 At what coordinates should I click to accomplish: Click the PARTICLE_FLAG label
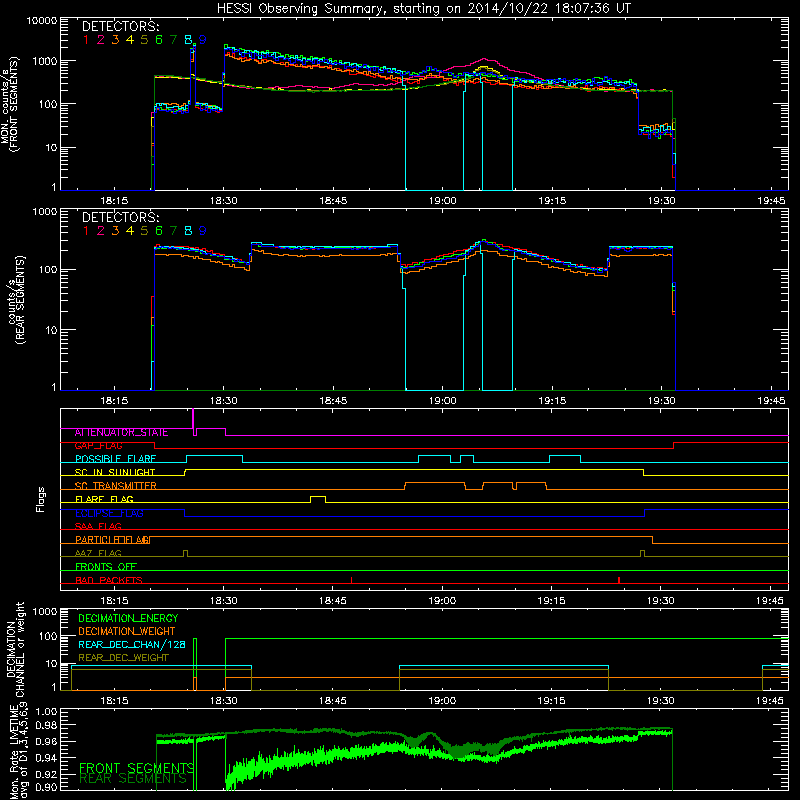pos(112,540)
